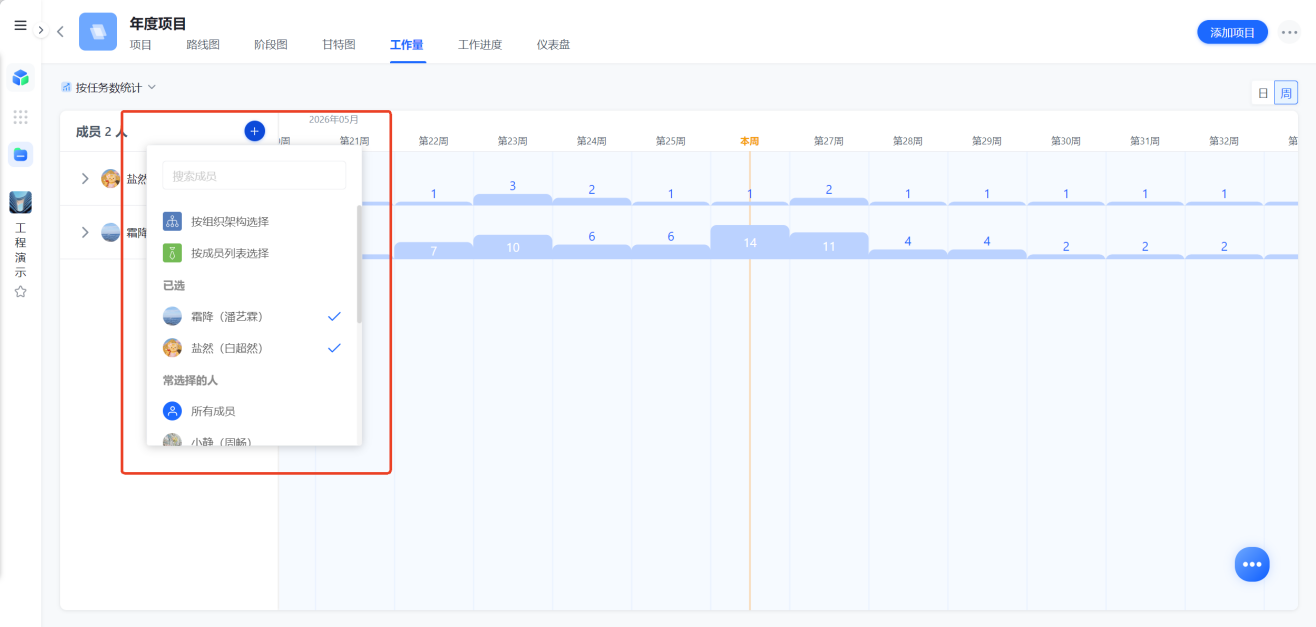This screenshot has width=1316, height=627.
Task: Open the more options ellipsis at top right
Action: [1290, 32]
